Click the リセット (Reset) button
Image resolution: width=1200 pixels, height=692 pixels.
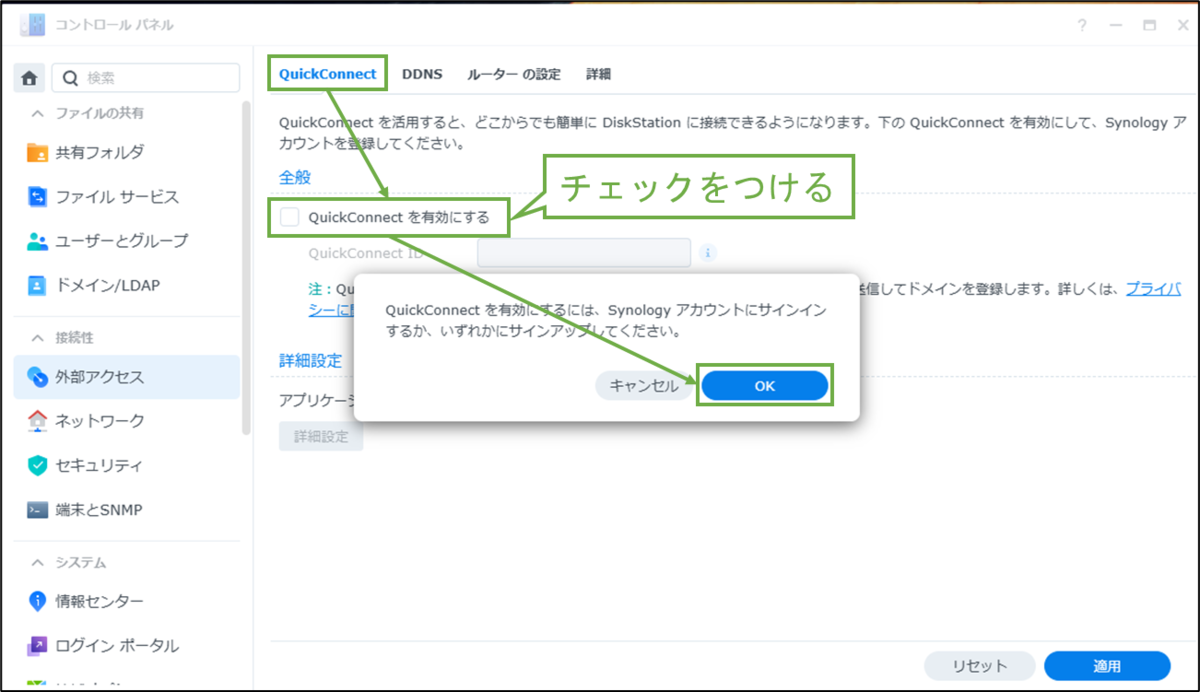tap(979, 666)
